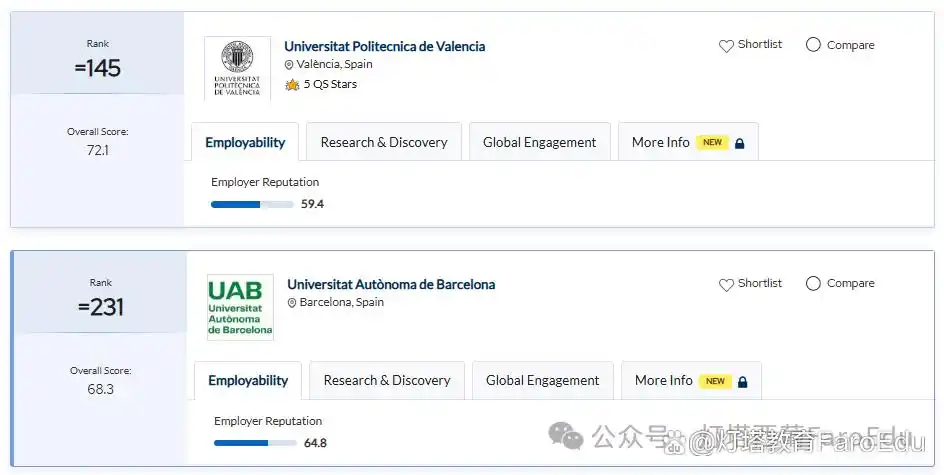The width and height of the screenshot is (944, 475).
Task: Click the location pin icon beside València, Spain
Action: coord(289,65)
